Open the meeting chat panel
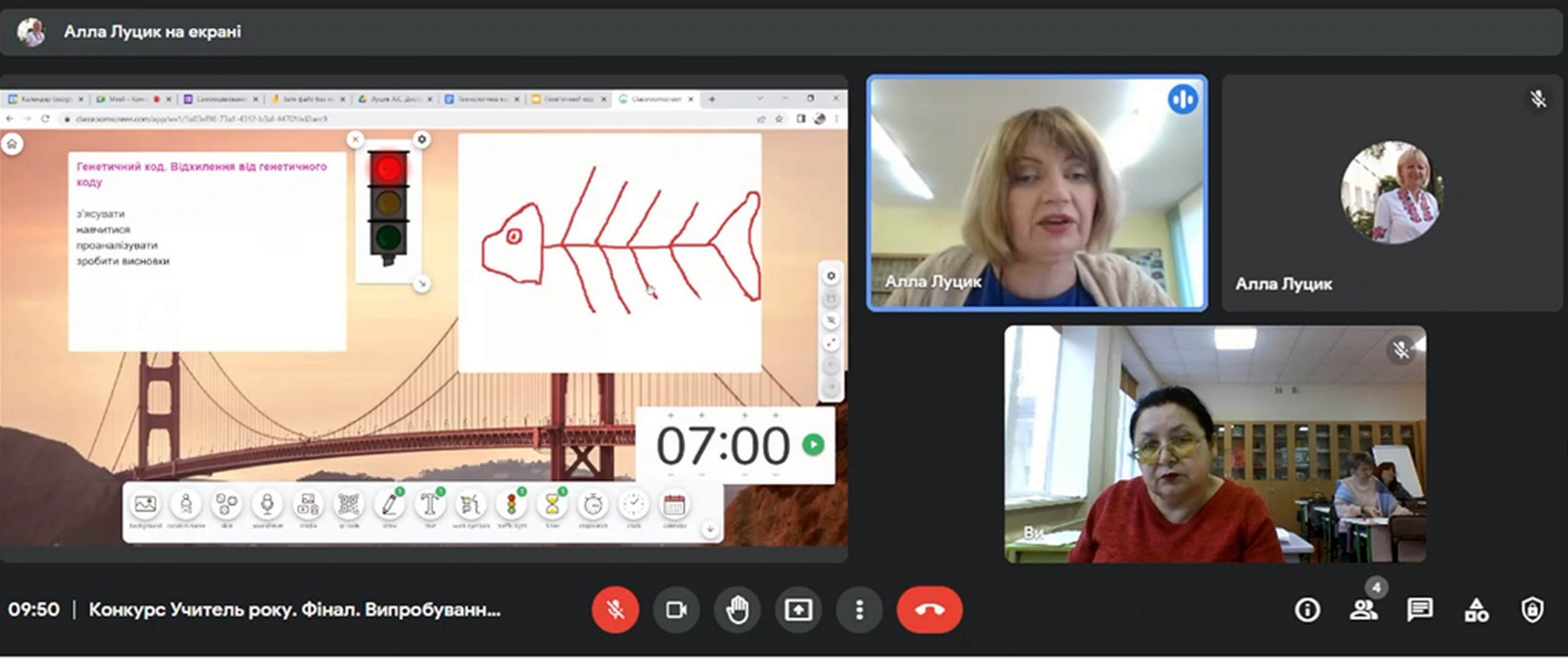This screenshot has height=659, width=1568. tap(1419, 610)
